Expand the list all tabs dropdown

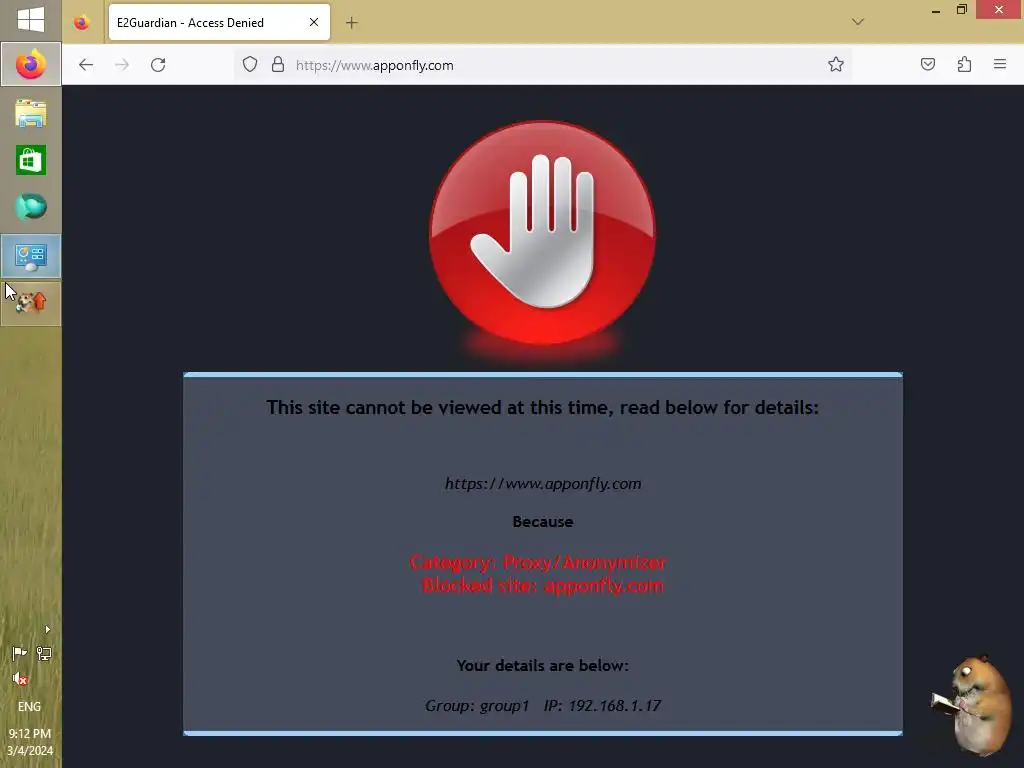858,22
